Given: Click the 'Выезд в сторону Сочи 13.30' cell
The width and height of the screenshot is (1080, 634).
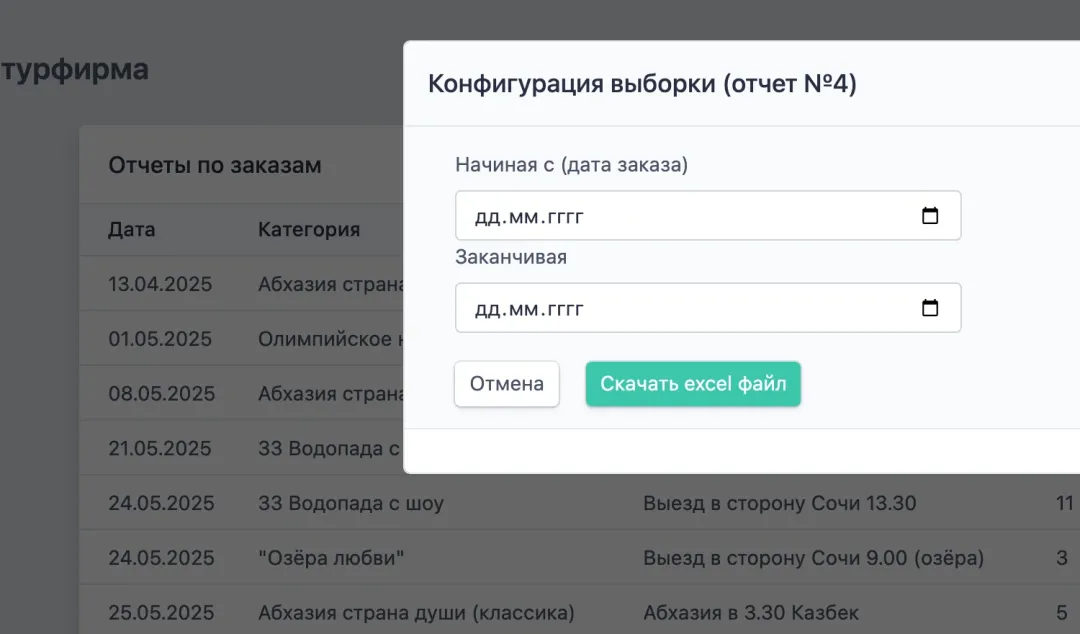Looking at the screenshot, I should coord(780,503).
